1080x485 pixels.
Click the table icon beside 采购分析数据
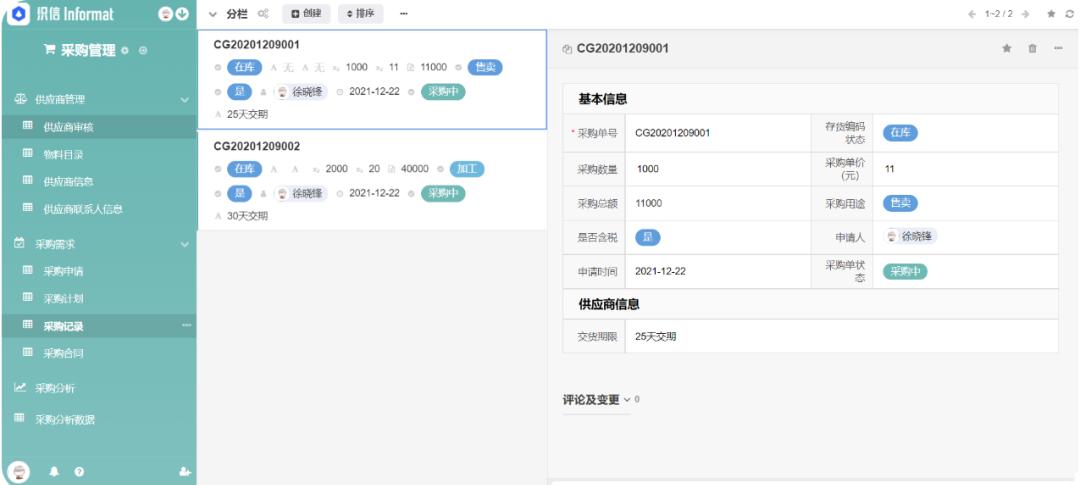(x=20, y=419)
